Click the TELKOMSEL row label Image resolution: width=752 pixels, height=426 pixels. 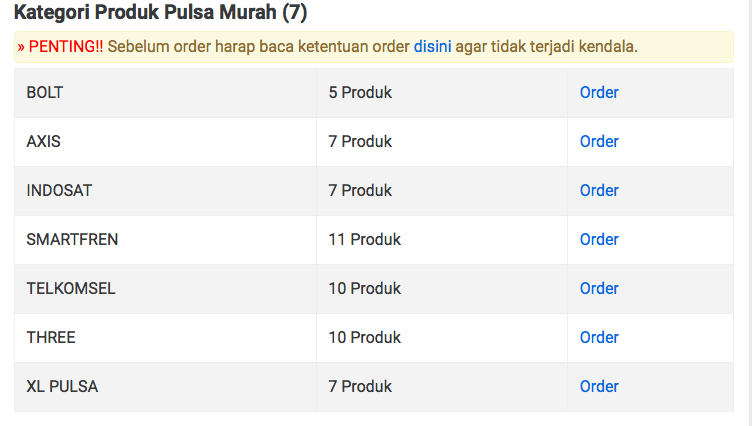[71, 288]
